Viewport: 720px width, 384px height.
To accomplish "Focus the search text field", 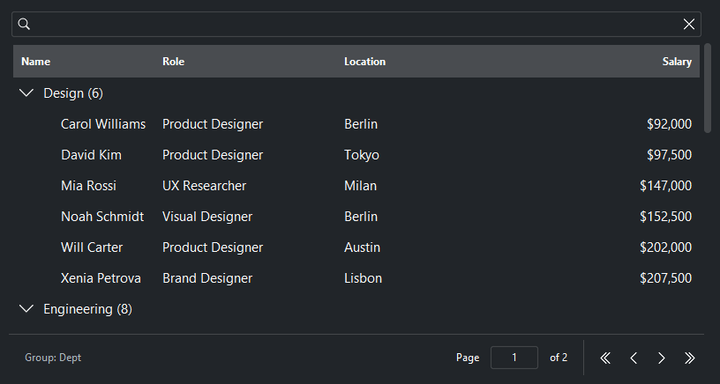I will click(x=356, y=24).
